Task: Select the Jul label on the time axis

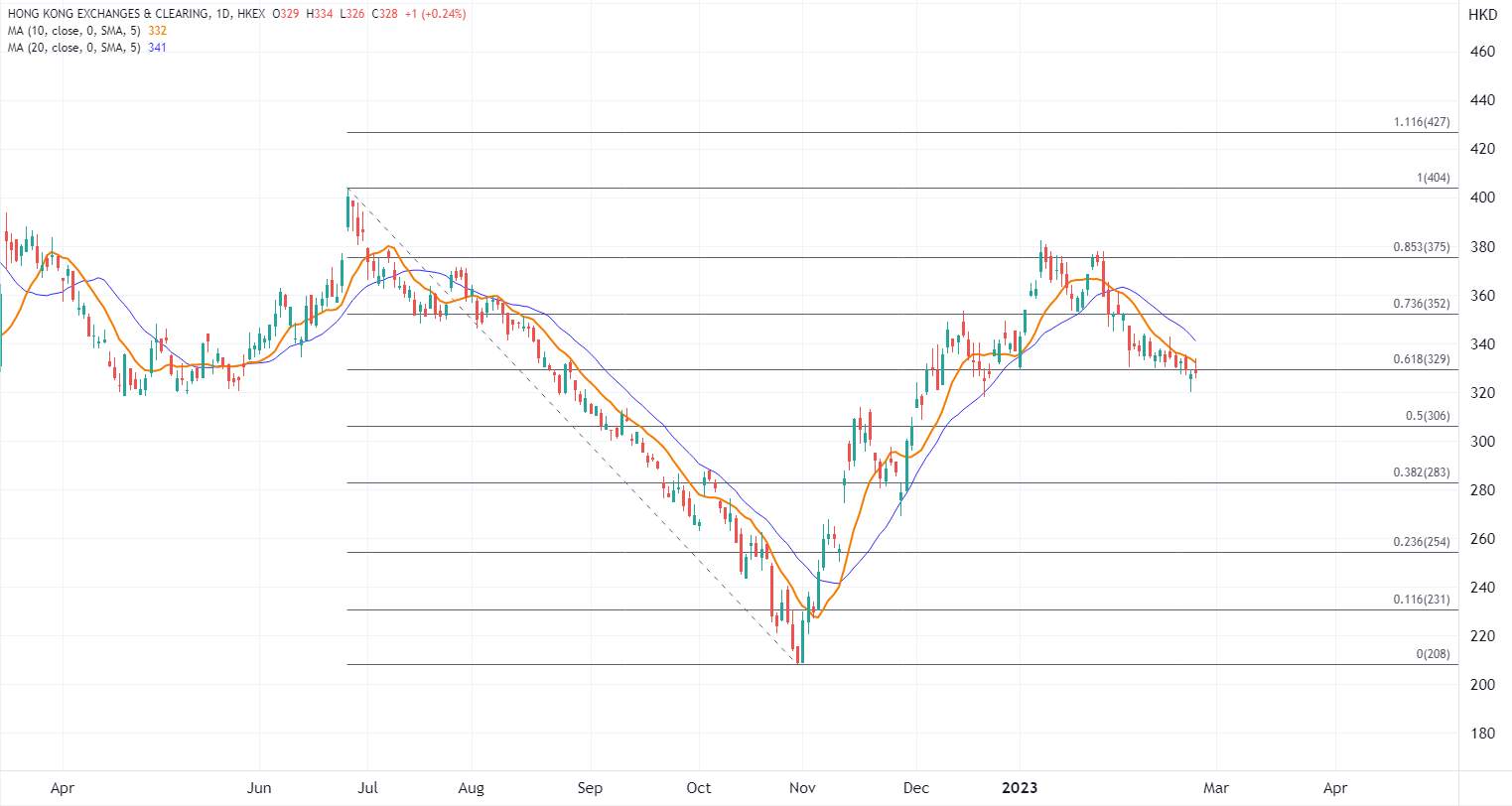Action: (367, 788)
